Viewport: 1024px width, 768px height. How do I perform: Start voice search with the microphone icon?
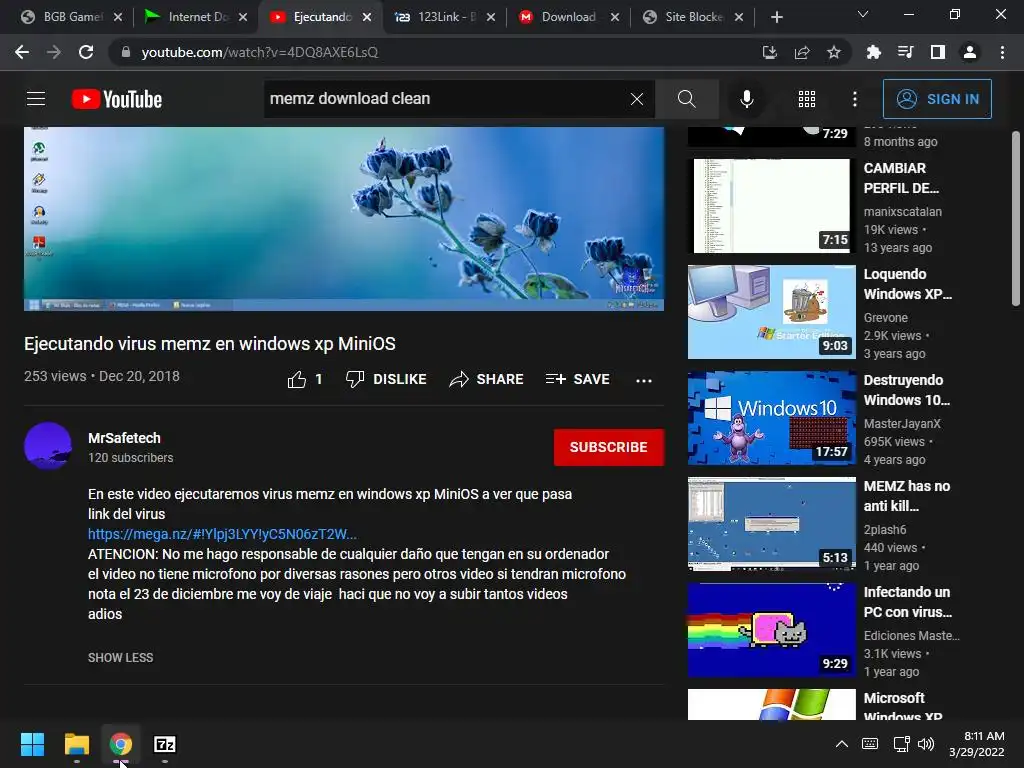746,99
